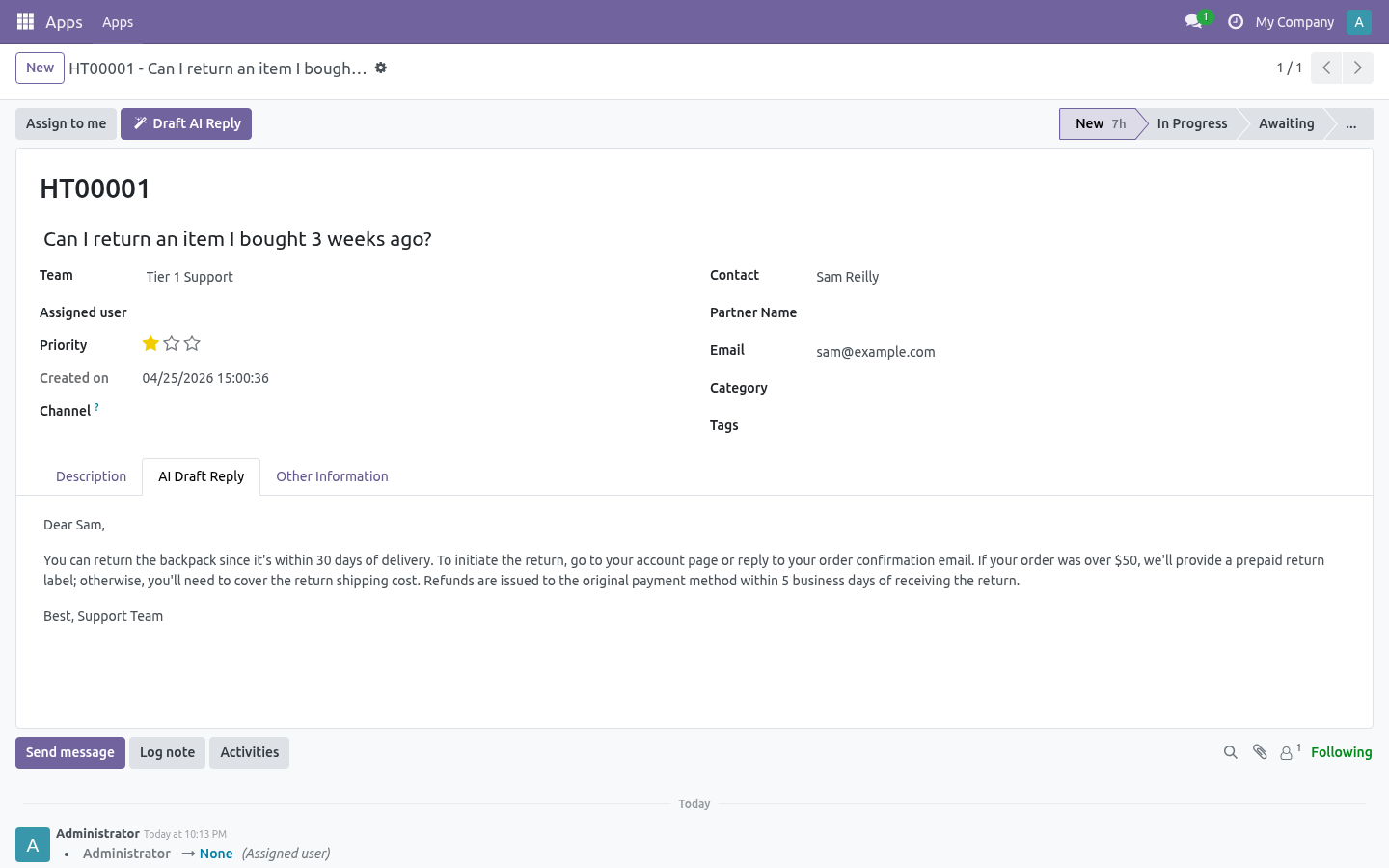
Task: Open the apps grid home menu icon
Action: point(25,21)
